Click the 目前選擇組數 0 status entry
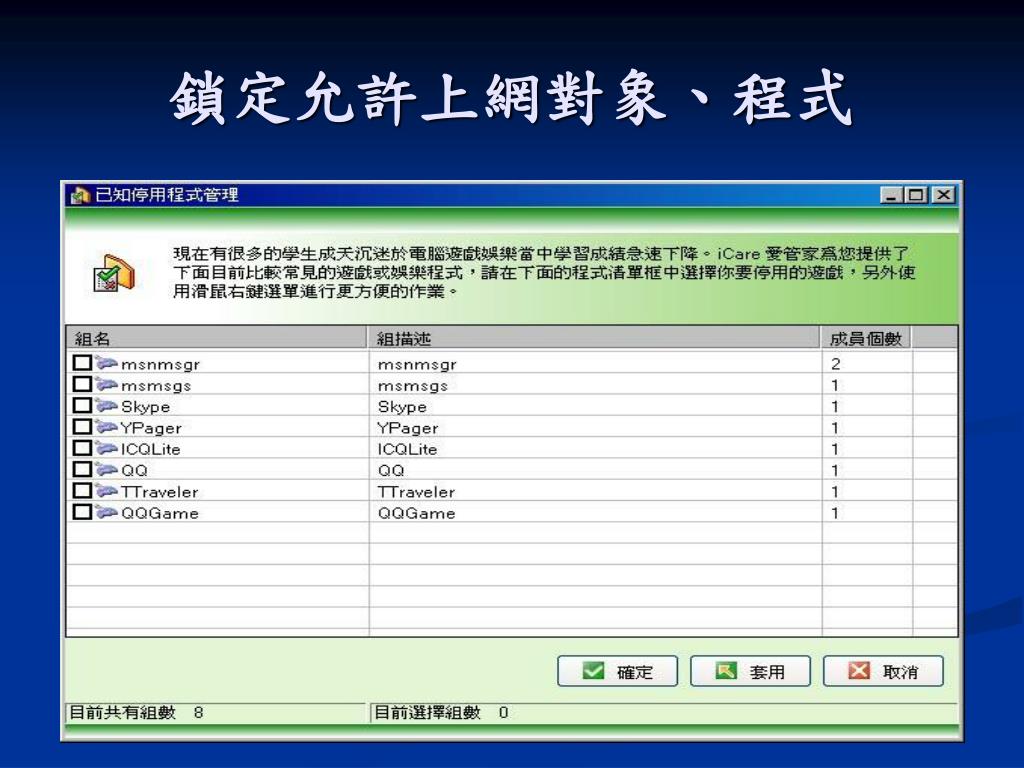This screenshot has height=768, width=1024. click(664, 712)
